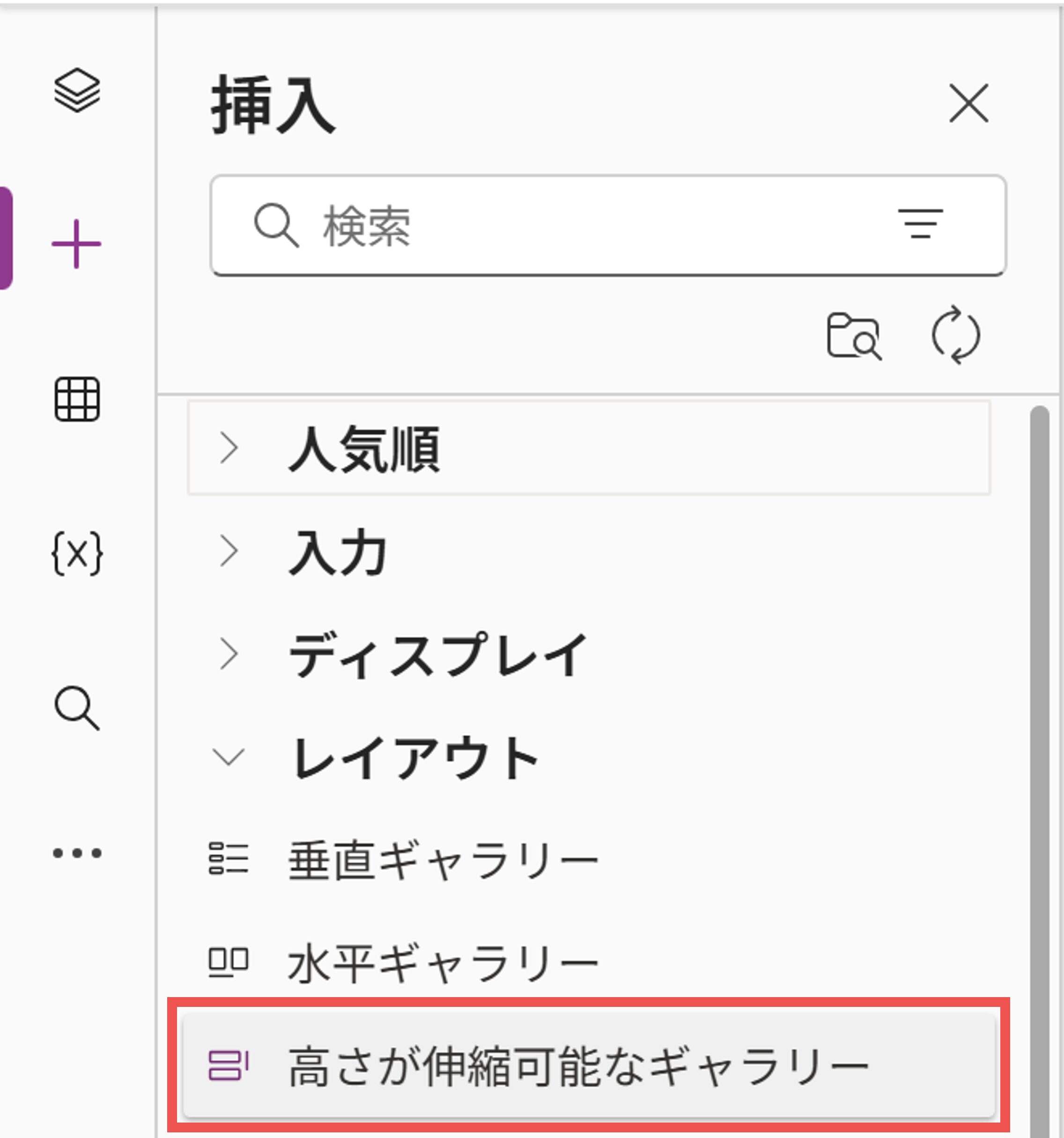Screen dimensions: 1064x1138
Task: Insert 垂直ギャラリー control
Action: click(x=443, y=860)
